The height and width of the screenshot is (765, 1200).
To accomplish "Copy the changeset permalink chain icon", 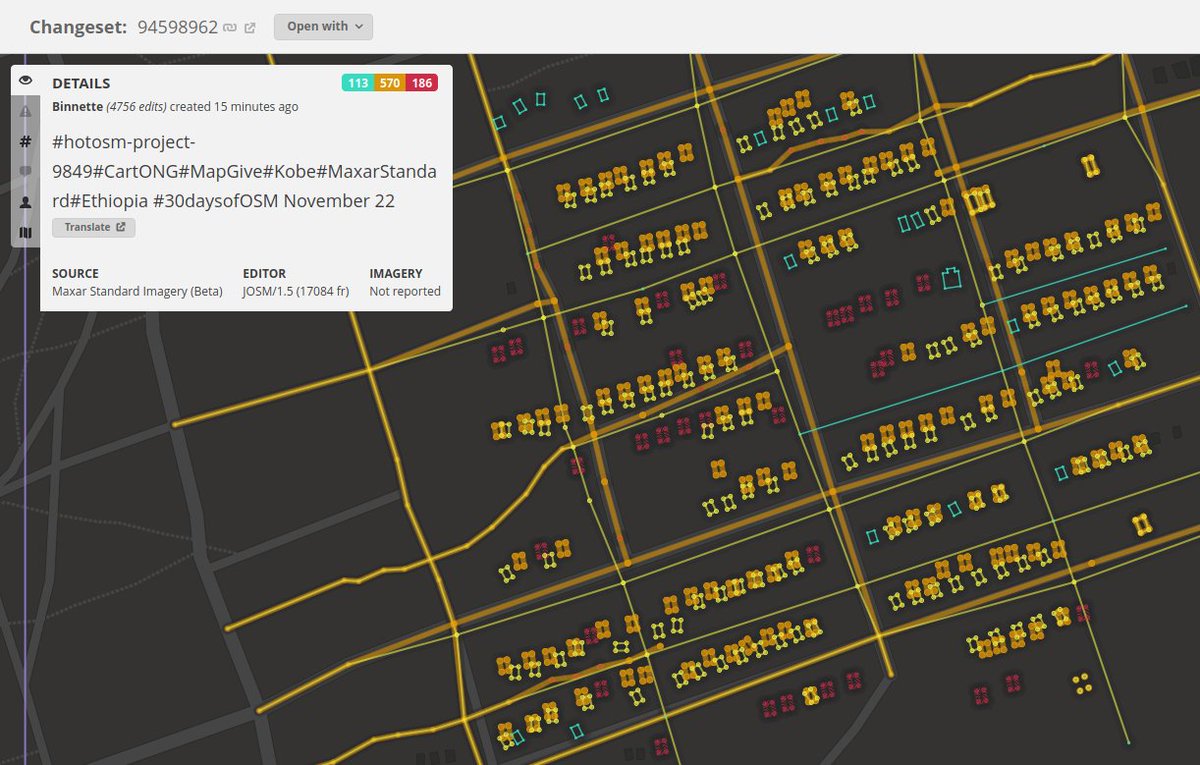I will coord(228,27).
